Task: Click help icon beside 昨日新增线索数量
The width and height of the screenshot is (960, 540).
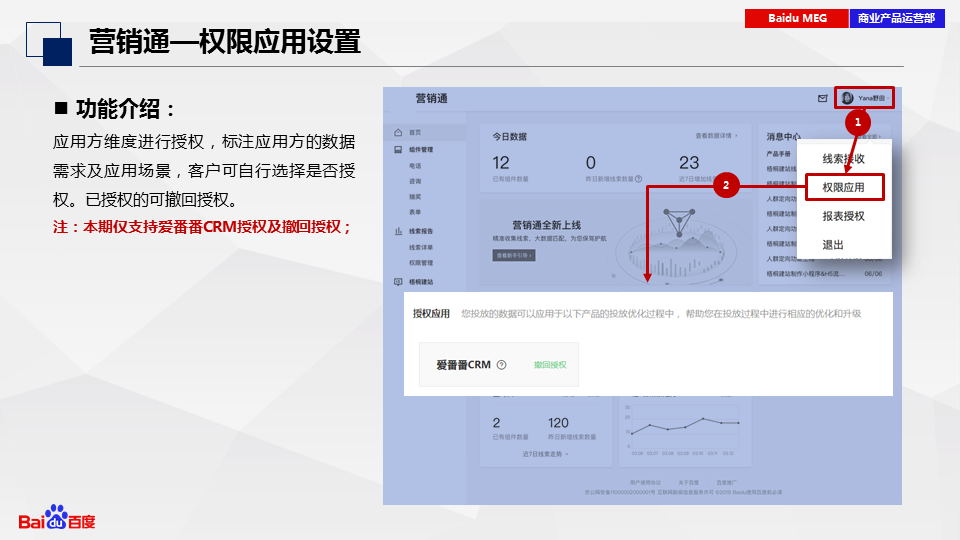Action: 639,179
